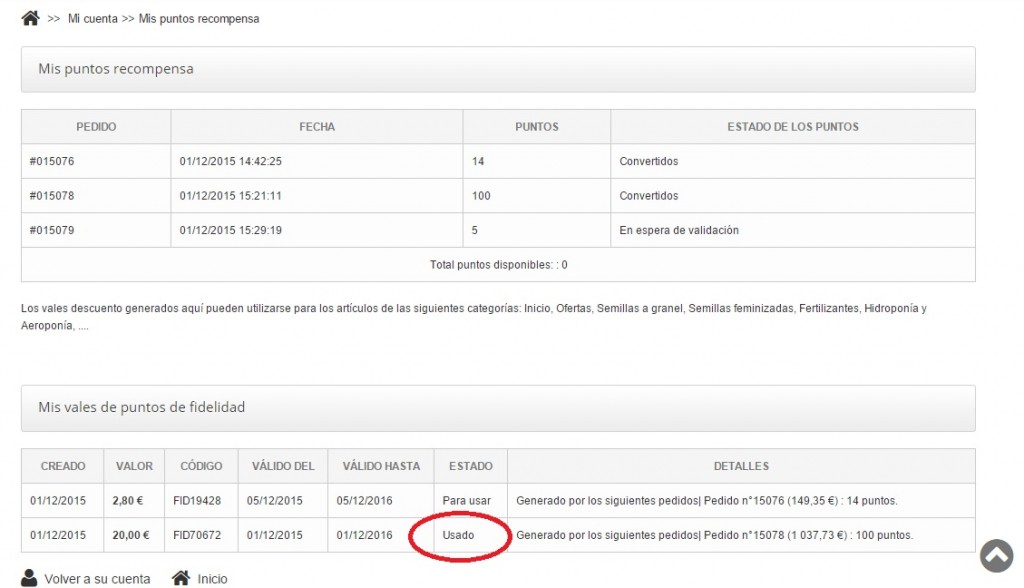Click the points value 14
The image size is (1024, 588).
tap(478, 161)
